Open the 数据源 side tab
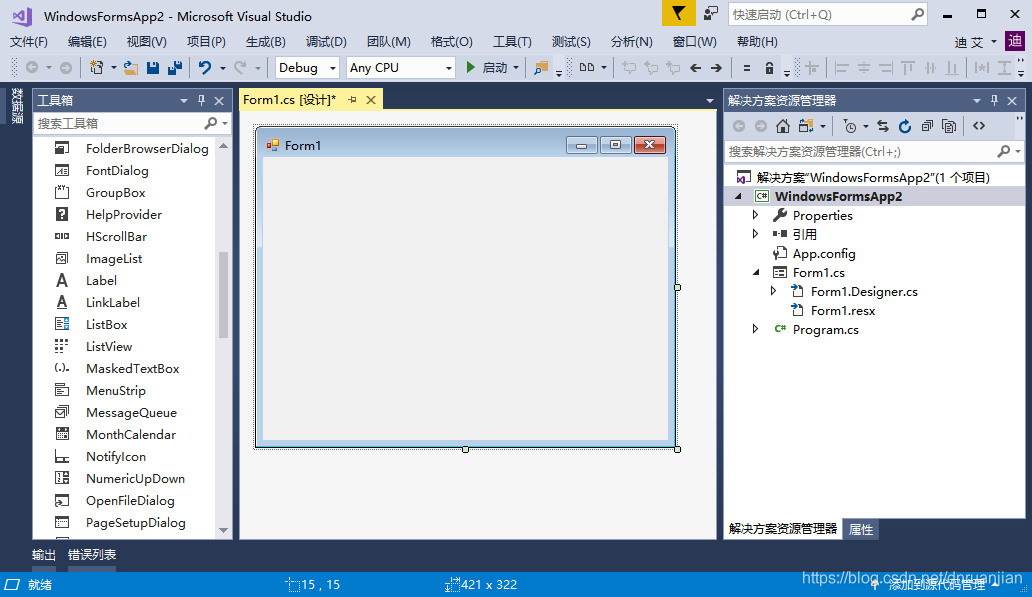This screenshot has width=1032, height=597. (x=16, y=106)
